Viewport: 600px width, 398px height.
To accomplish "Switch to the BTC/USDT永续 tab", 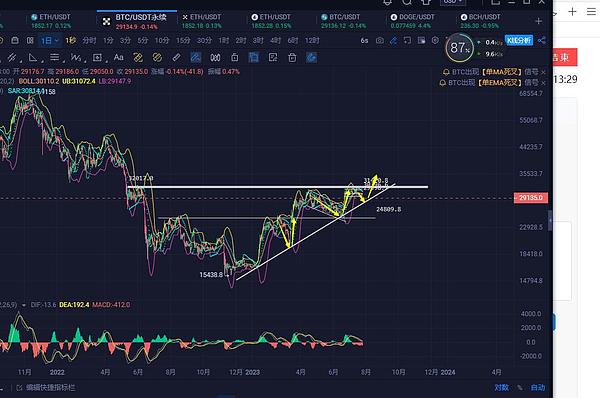I will (137, 21).
